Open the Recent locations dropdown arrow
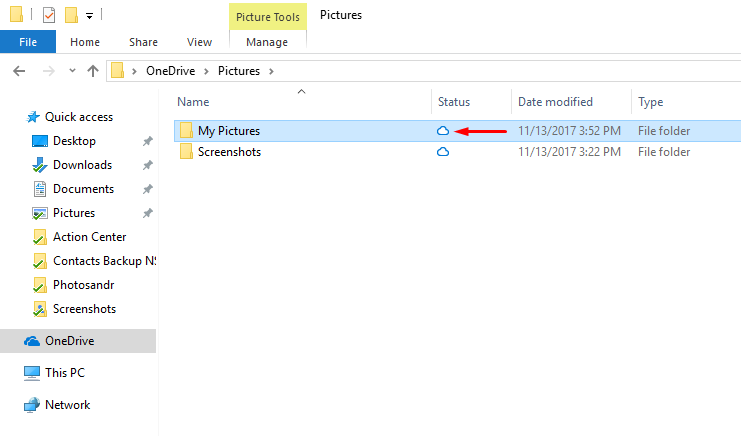The width and height of the screenshot is (741, 436). [x=72, y=71]
